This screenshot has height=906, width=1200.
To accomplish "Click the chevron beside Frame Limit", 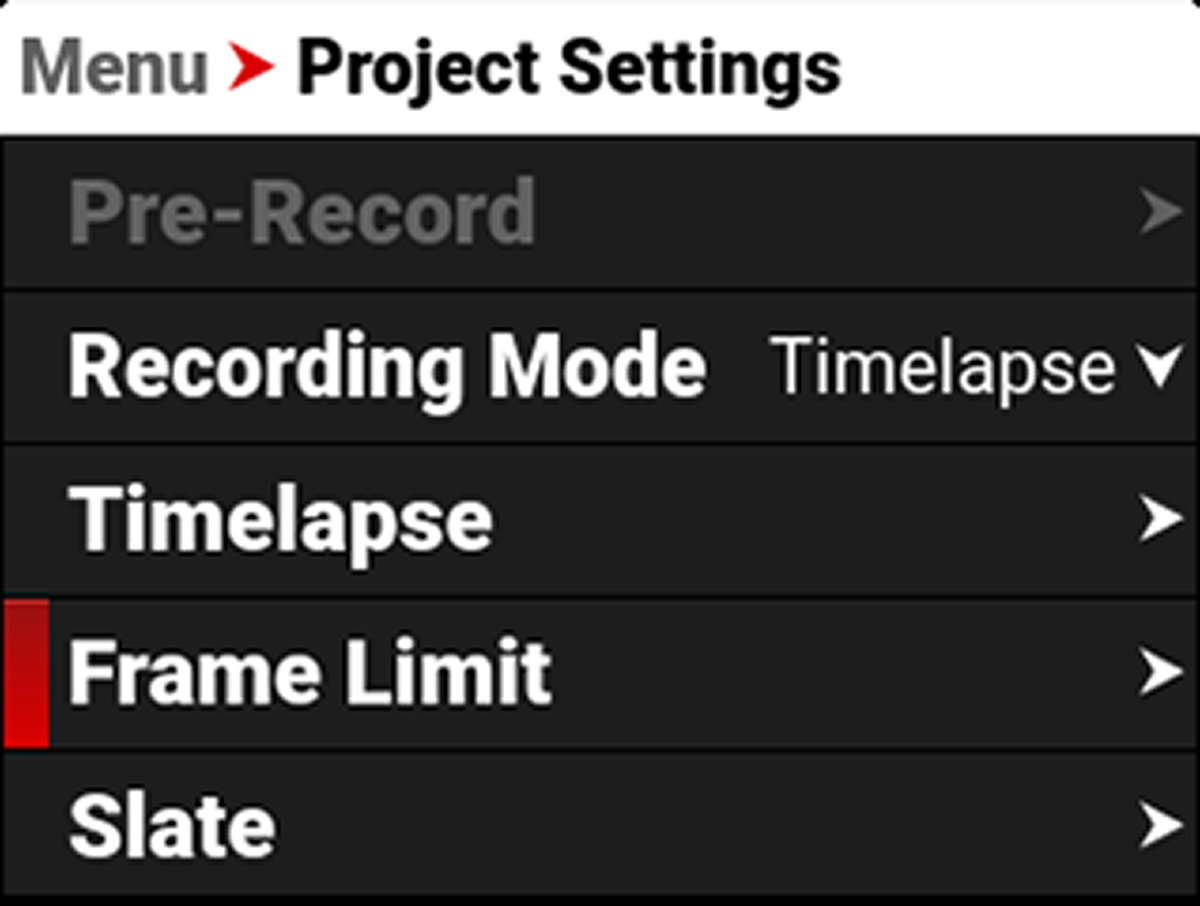I will coord(1158,670).
